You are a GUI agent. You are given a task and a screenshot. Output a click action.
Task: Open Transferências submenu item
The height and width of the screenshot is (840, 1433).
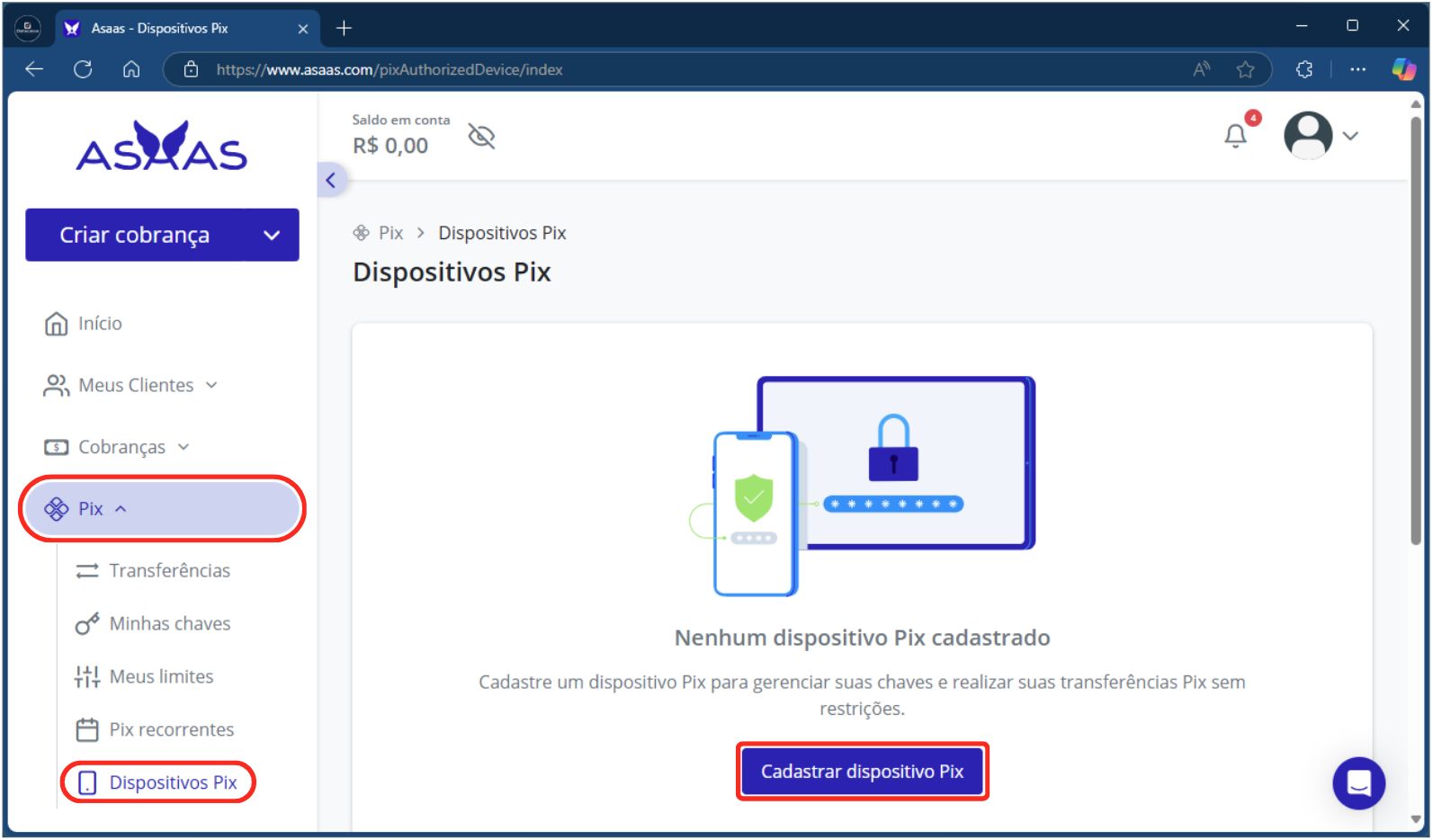[x=153, y=571]
